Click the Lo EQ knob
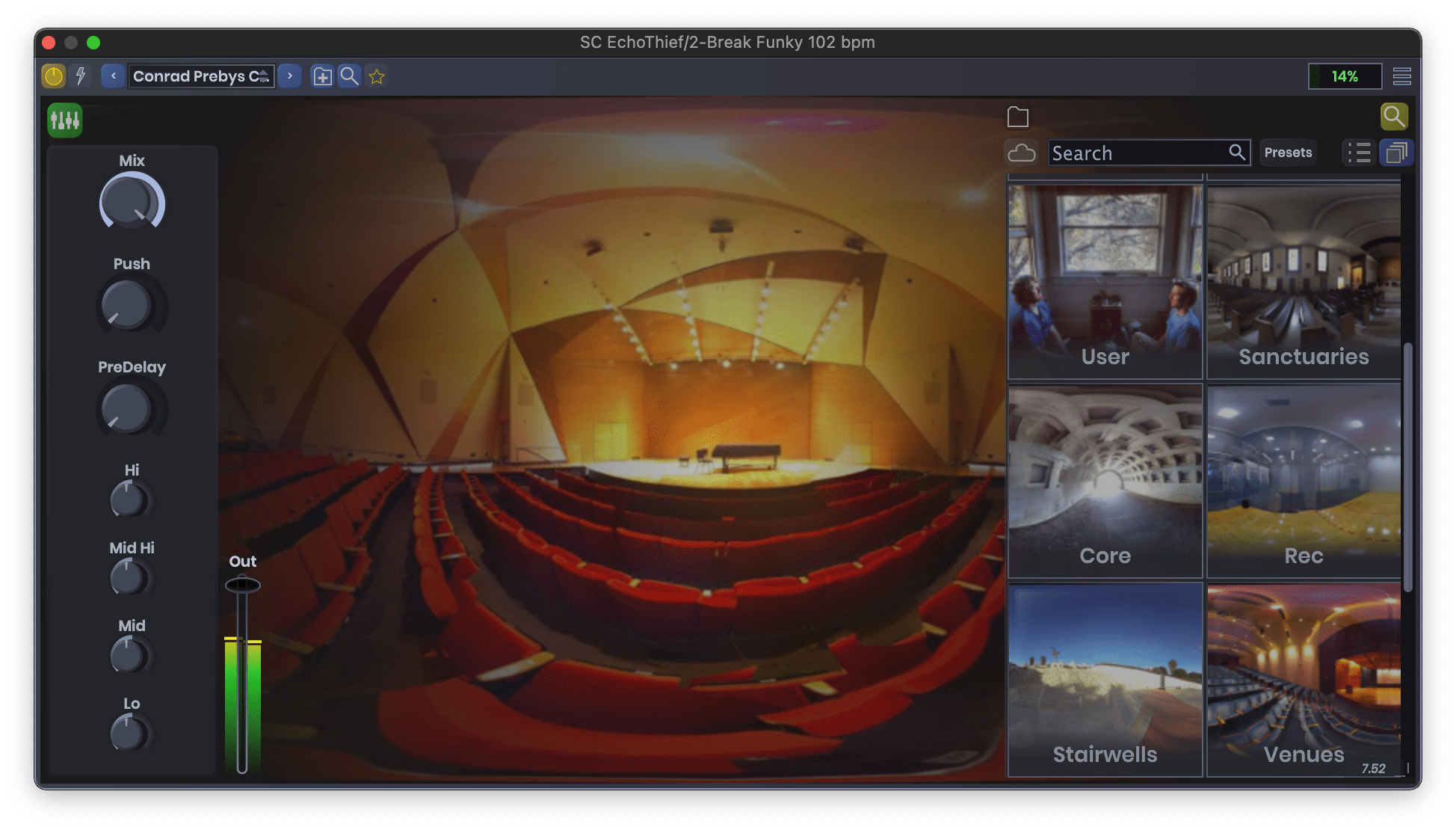Image resolution: width=1456 pixels, height=830 pixels. coord(131,733)
